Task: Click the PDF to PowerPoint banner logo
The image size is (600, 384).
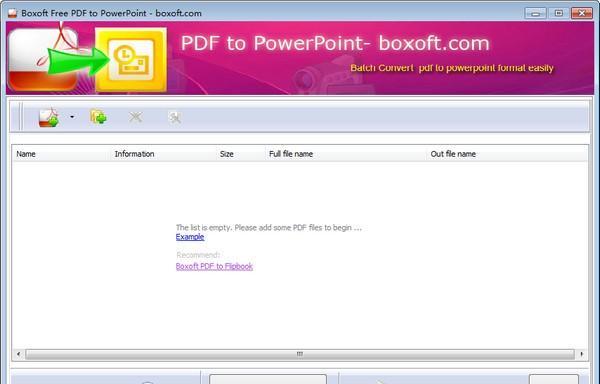Action: 87,58
